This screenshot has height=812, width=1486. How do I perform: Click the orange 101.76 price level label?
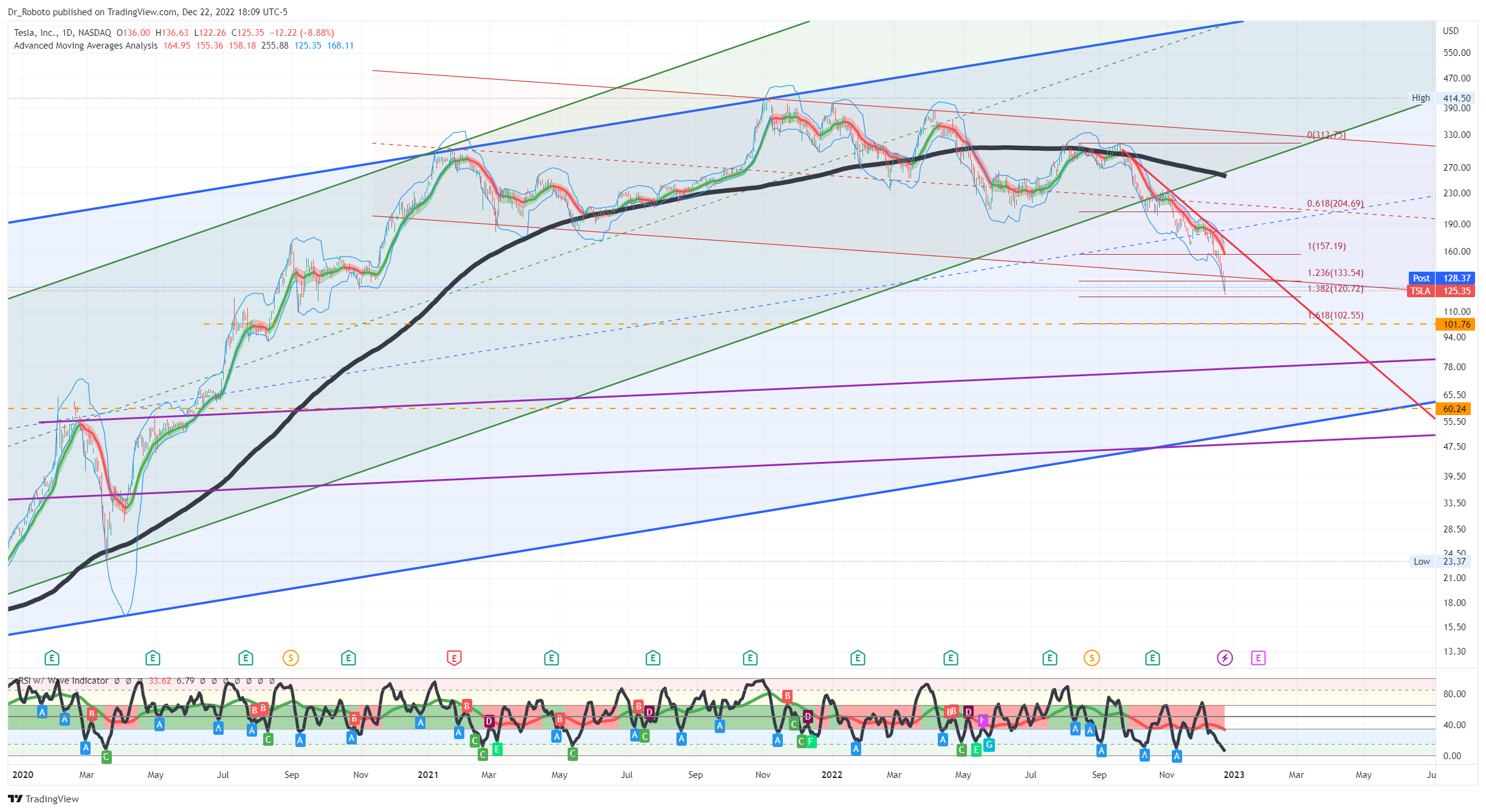point(1456,324)
